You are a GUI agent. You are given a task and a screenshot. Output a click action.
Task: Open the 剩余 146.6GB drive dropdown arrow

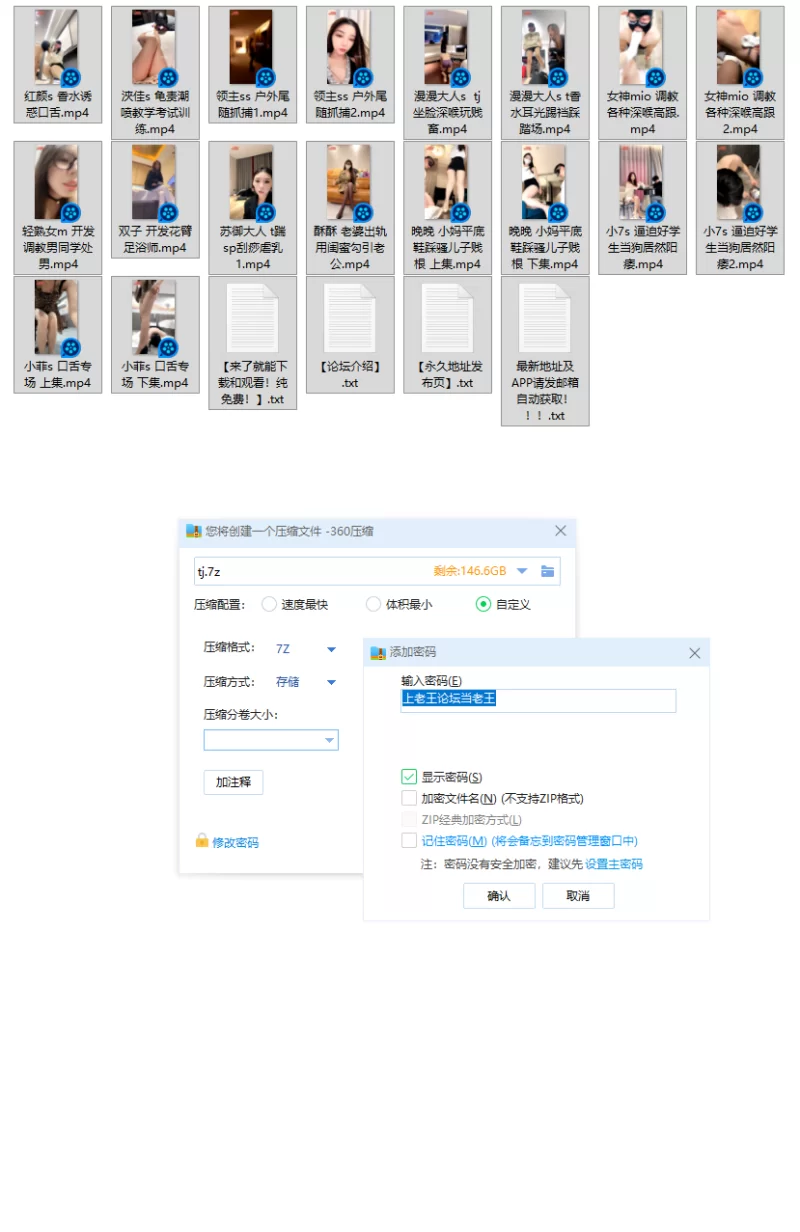522,571
